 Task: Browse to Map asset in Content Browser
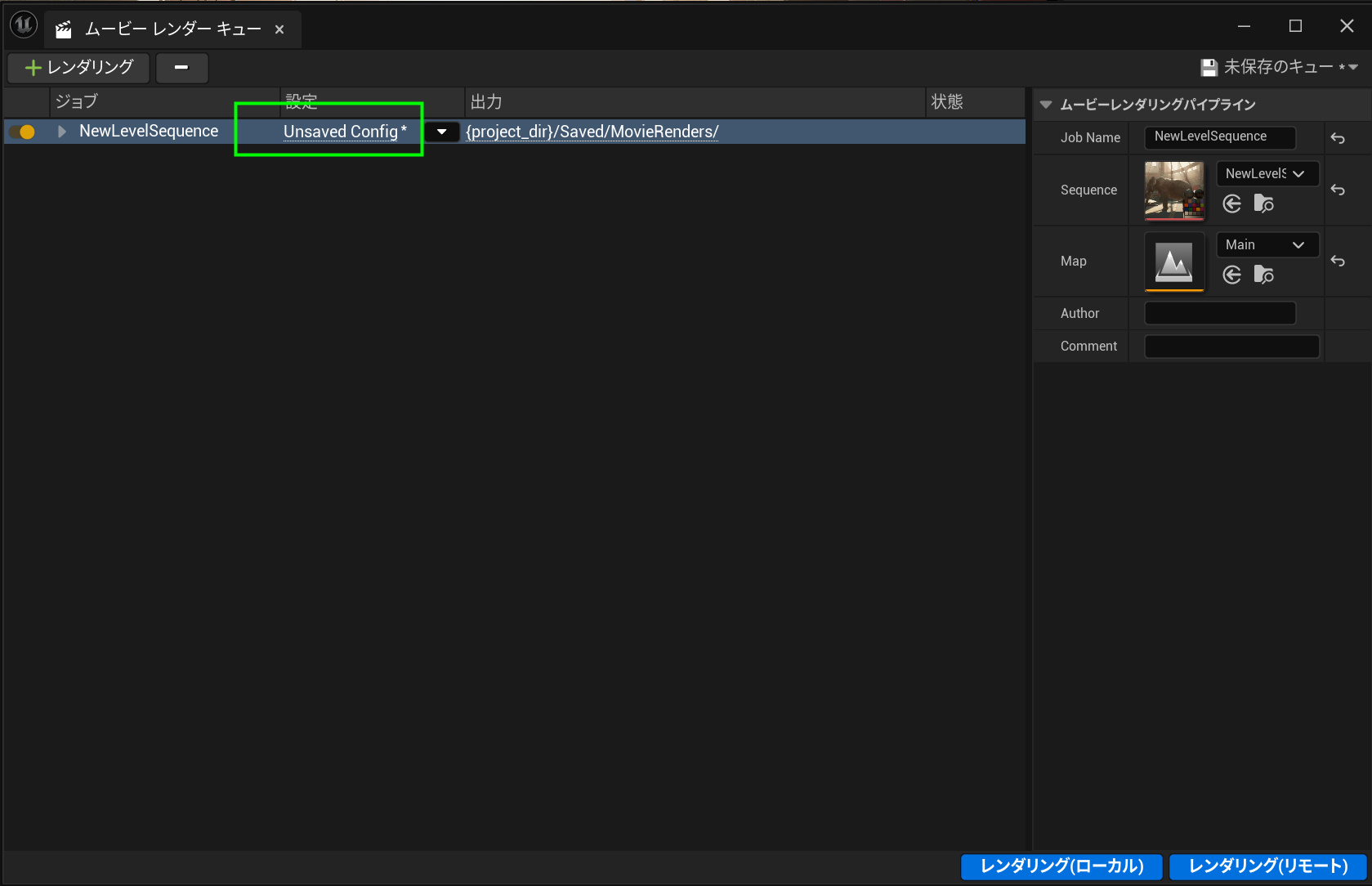[1263, 275]
